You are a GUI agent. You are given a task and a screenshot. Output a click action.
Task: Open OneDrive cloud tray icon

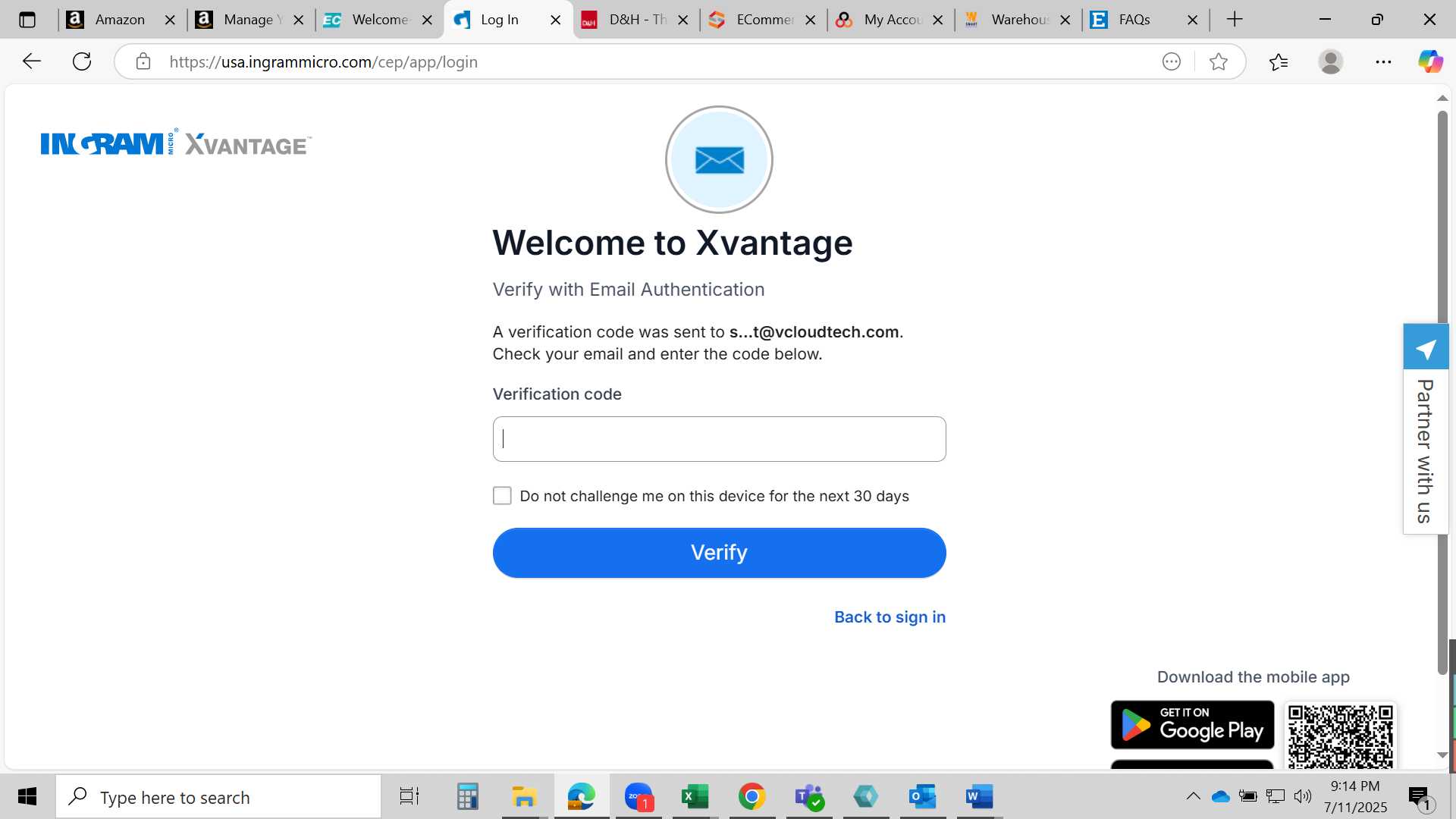pyautogui.click(x=1220, y=796)
